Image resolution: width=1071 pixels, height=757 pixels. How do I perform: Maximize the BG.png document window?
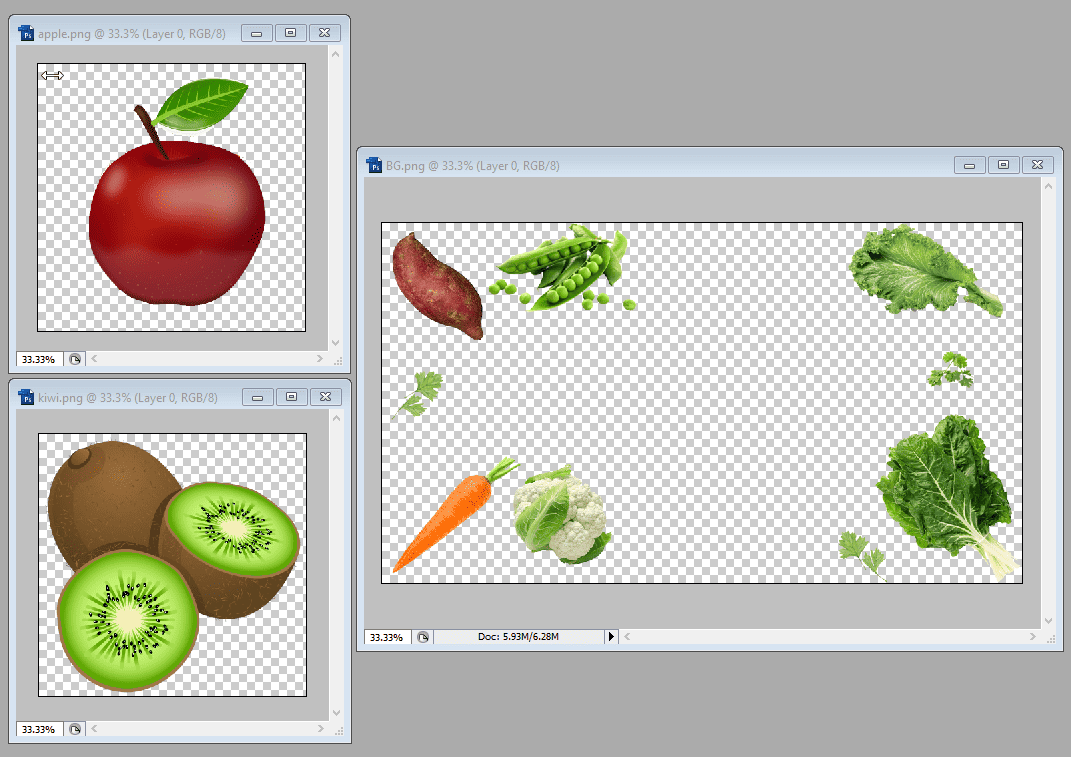(x=1004, y=165)
